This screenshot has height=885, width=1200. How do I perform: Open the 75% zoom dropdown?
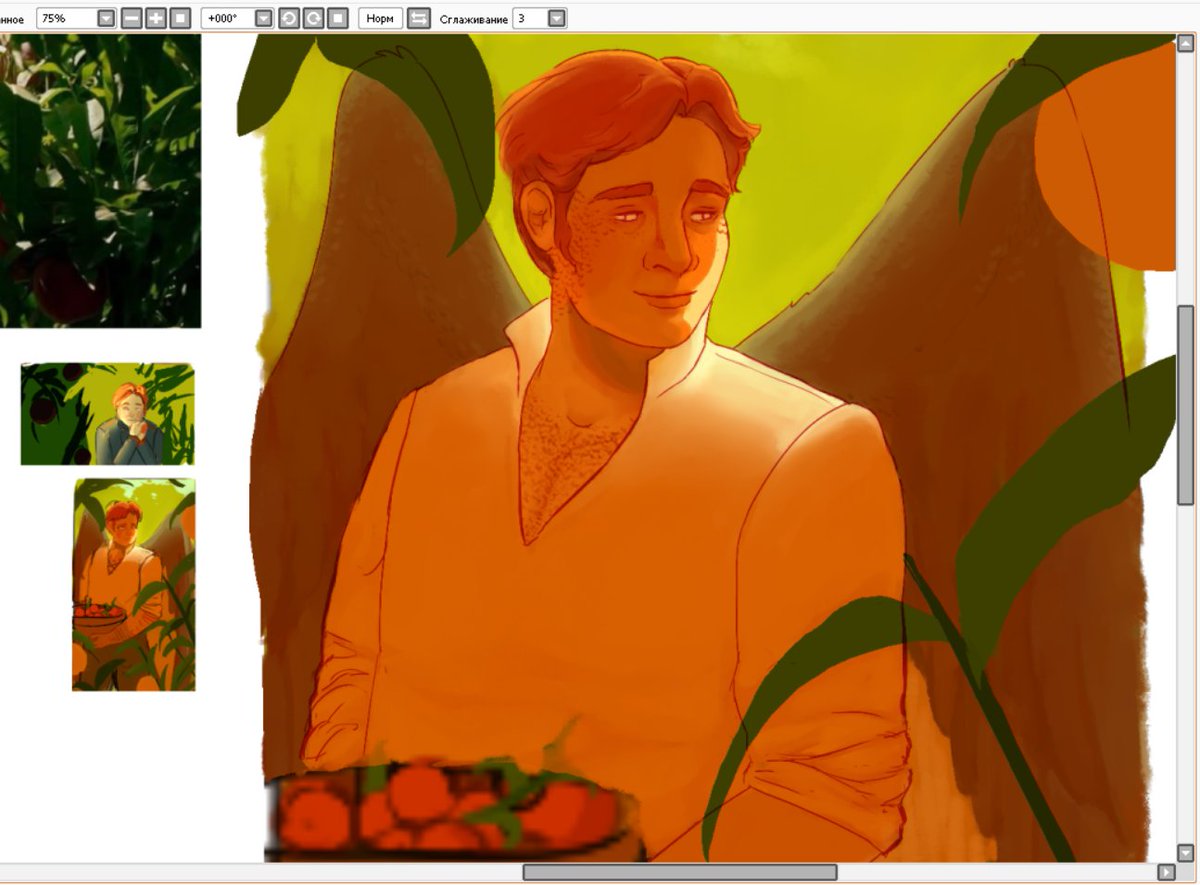(x=106, y=18)
